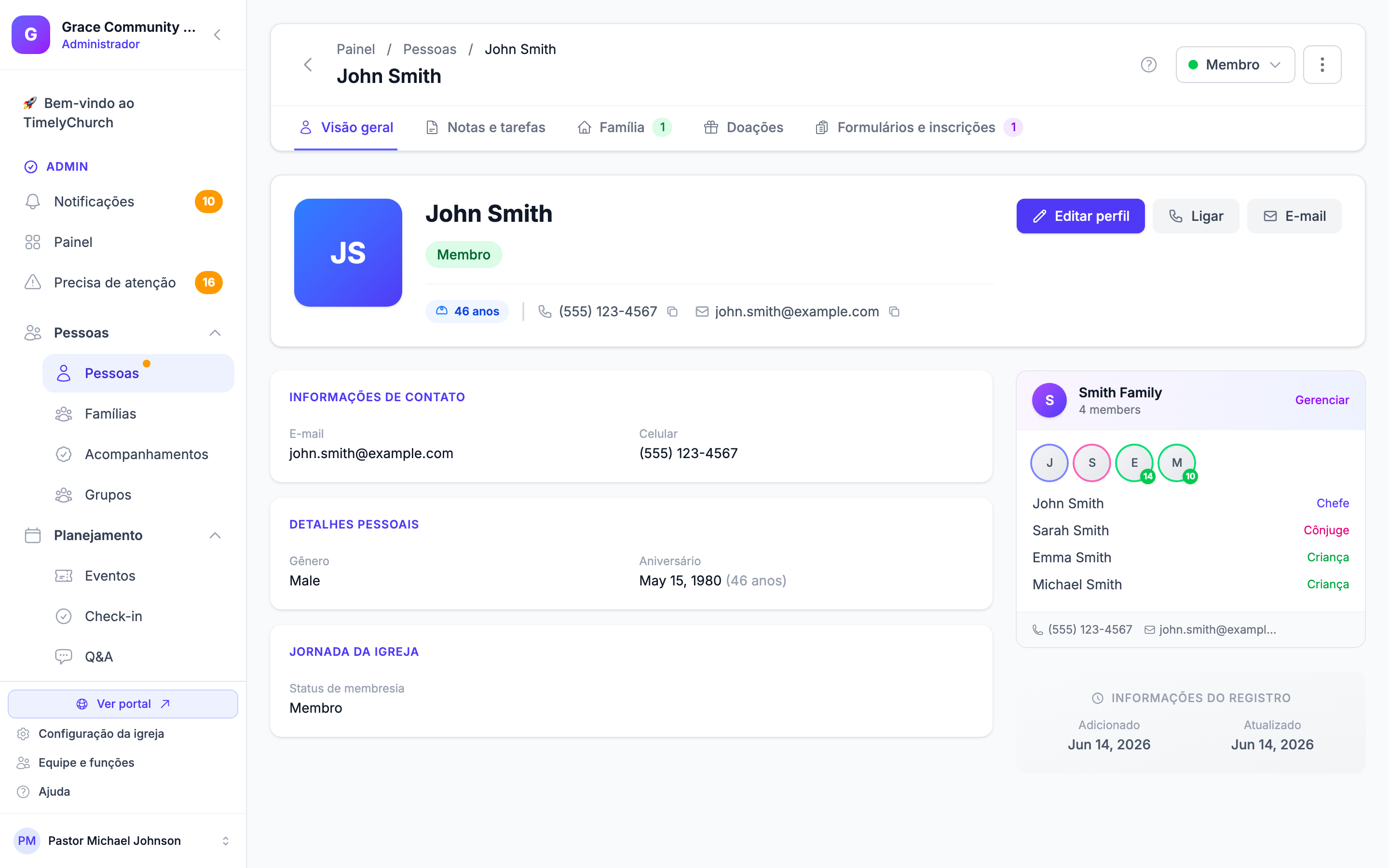1389x868 pixels.
Task: Select John Smith in the family list
Action: 1190,503
